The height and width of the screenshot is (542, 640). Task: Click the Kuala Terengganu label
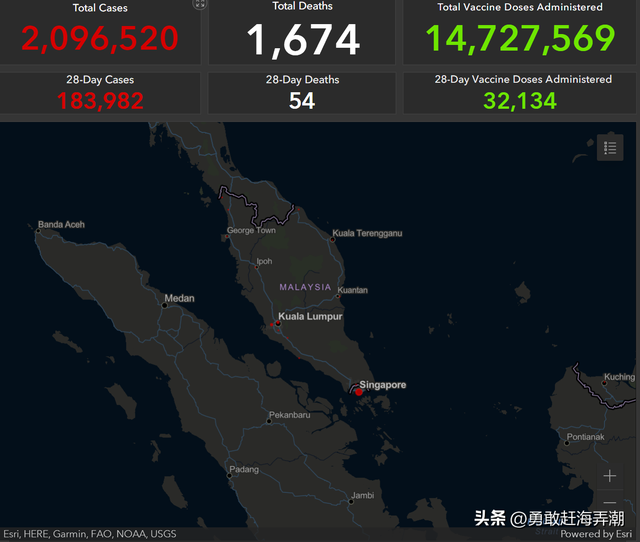tap(367, 233)
